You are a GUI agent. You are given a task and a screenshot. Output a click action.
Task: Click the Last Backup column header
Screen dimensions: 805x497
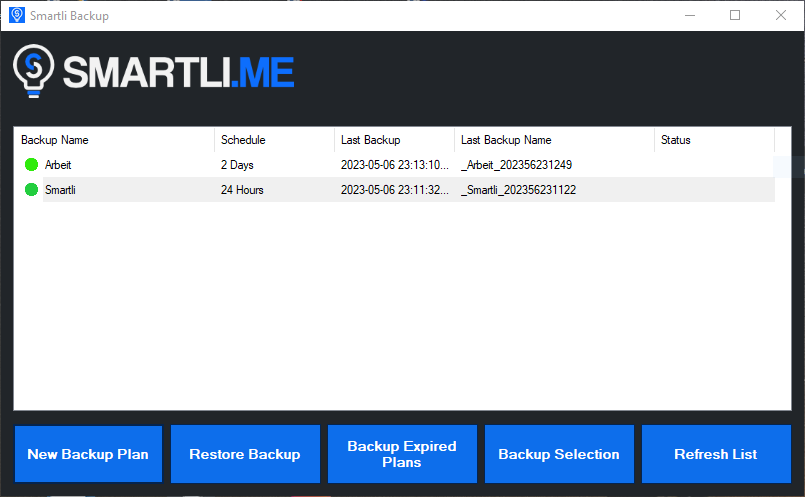tap(394, 140)
